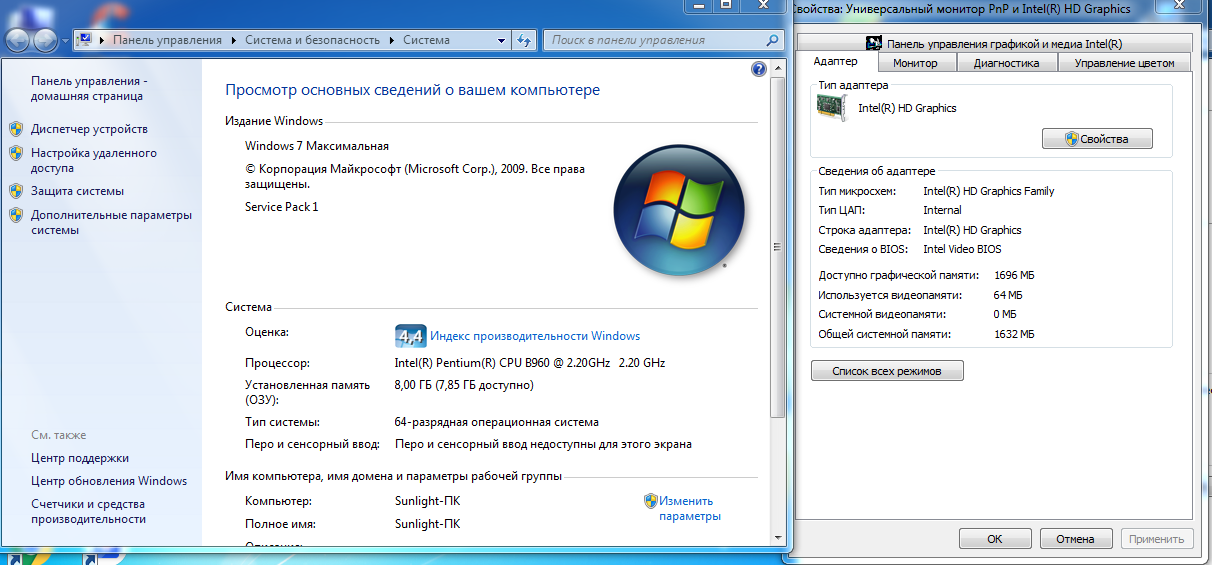This screenshot has height=565, width=1212.
Task: Click the Back navigation arrow button
Action: (18, 41)
